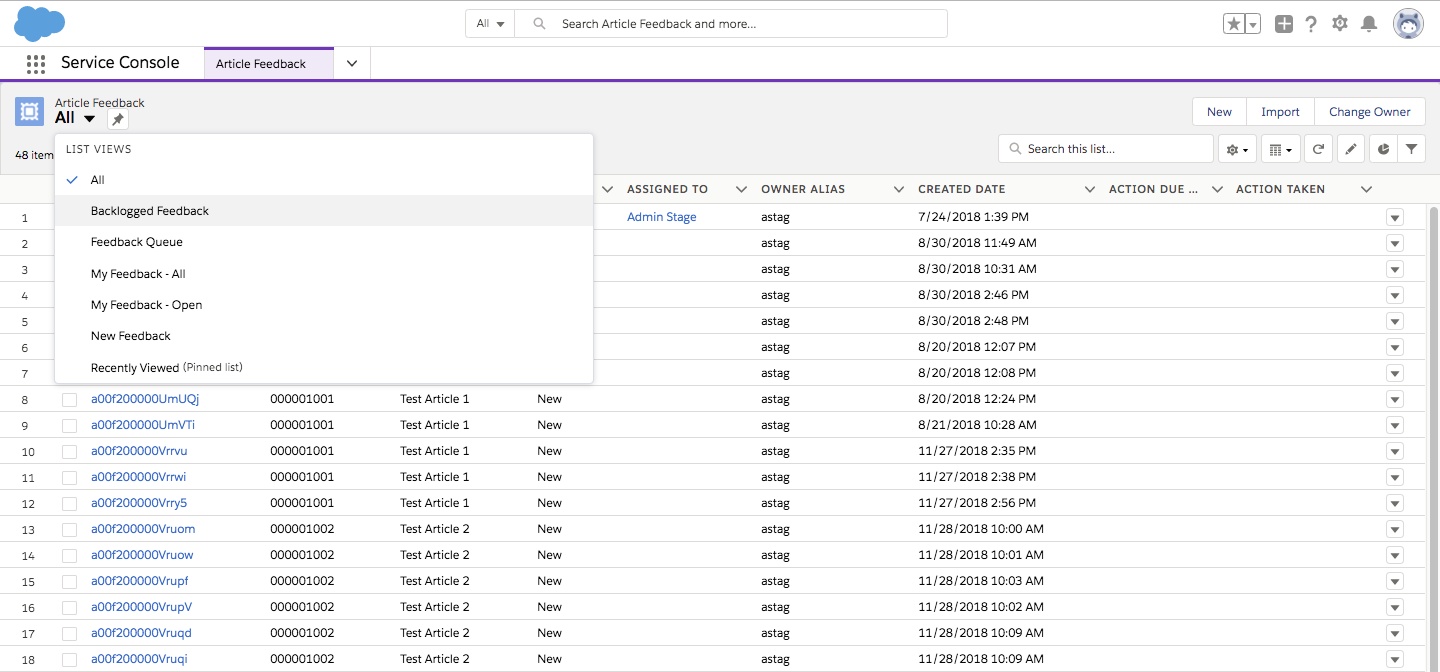This screenshot has height=672, width=1440.
Task: Check the row 15 selection checkbox
Action: (68, 581)
